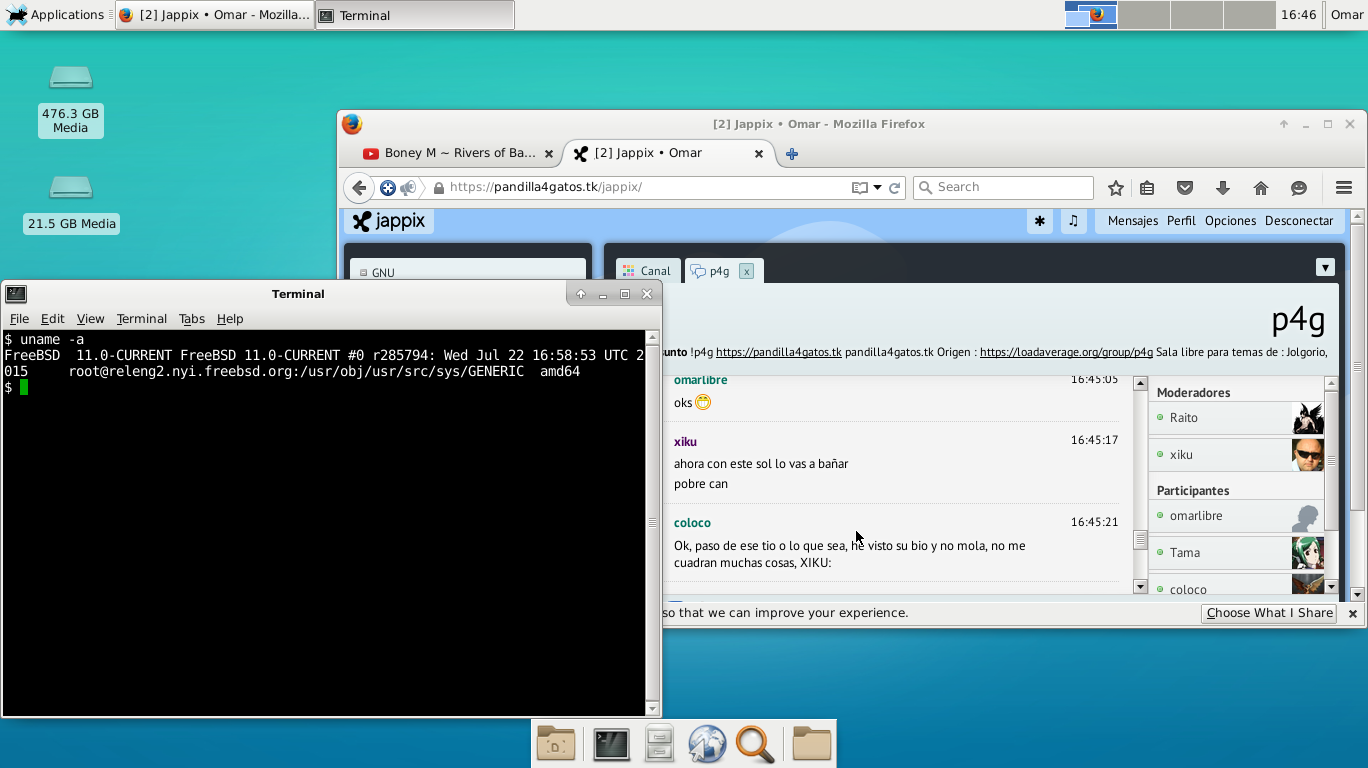Open the file cabinet File Manager dock icon

click(659, 744)
